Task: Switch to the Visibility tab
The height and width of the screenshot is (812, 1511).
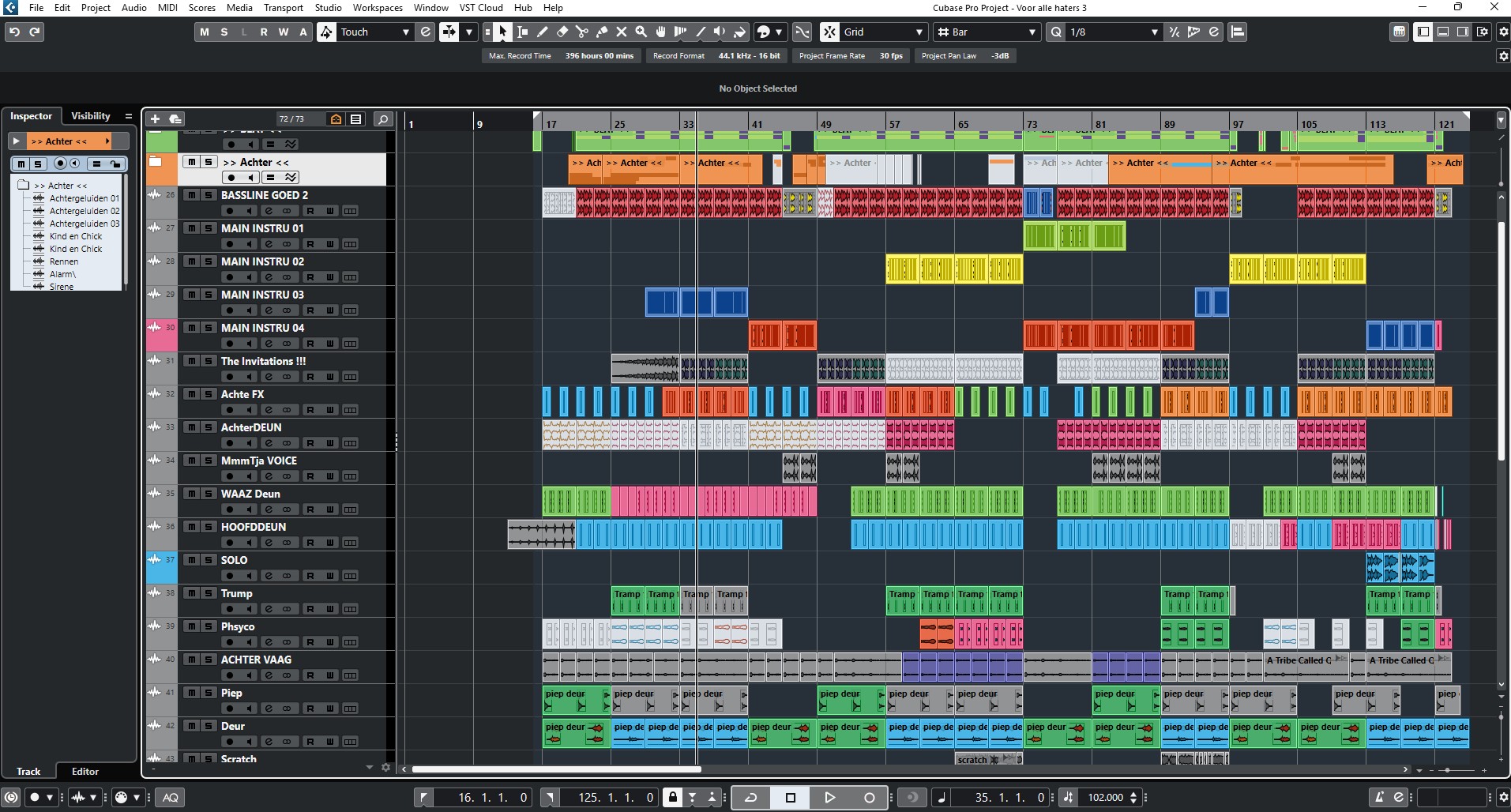Action: click(x=91, y=116)
